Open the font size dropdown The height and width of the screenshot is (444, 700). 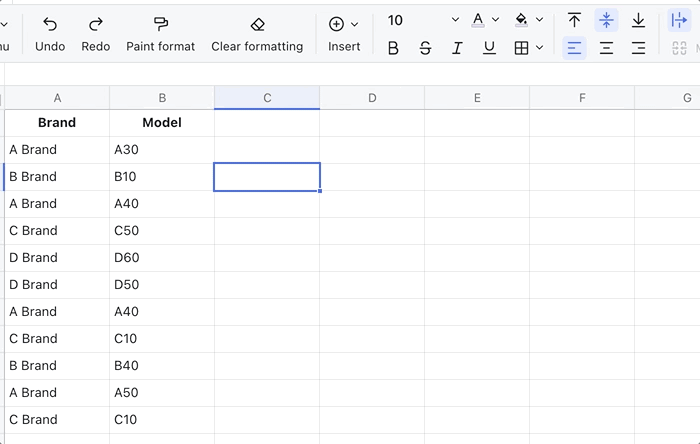[455, 20]
